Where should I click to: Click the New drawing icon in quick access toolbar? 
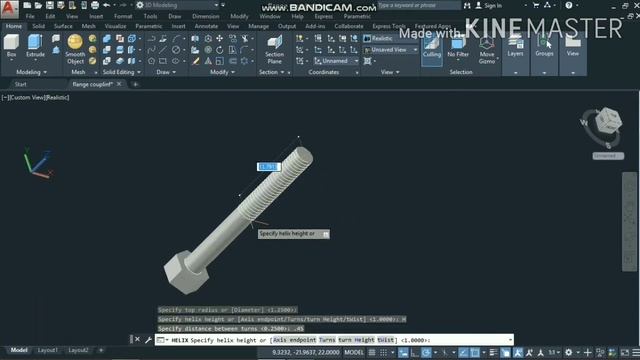[27, 5]
